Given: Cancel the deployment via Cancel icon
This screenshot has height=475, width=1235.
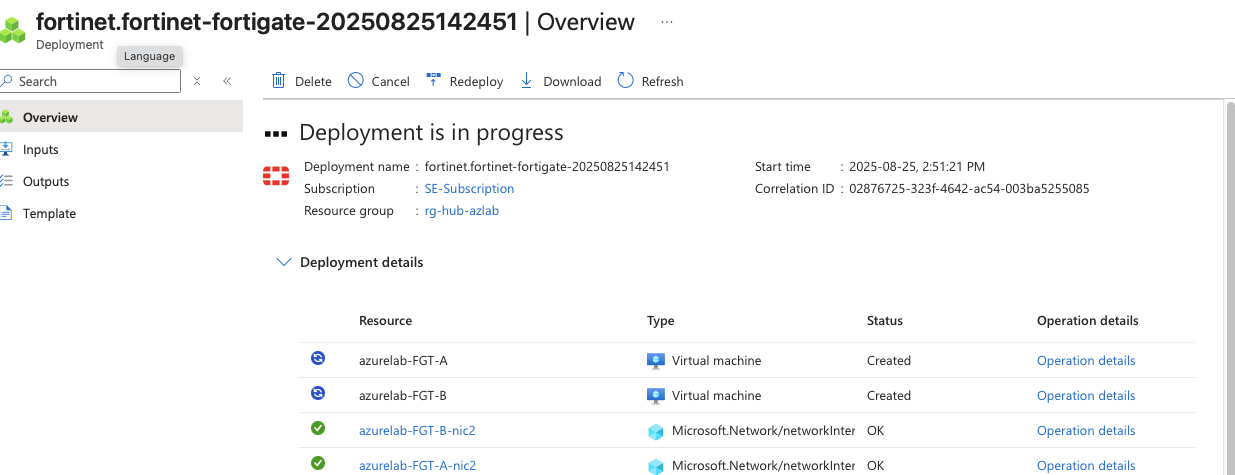Looking at the screenshot, I should (x=356, y=81).
